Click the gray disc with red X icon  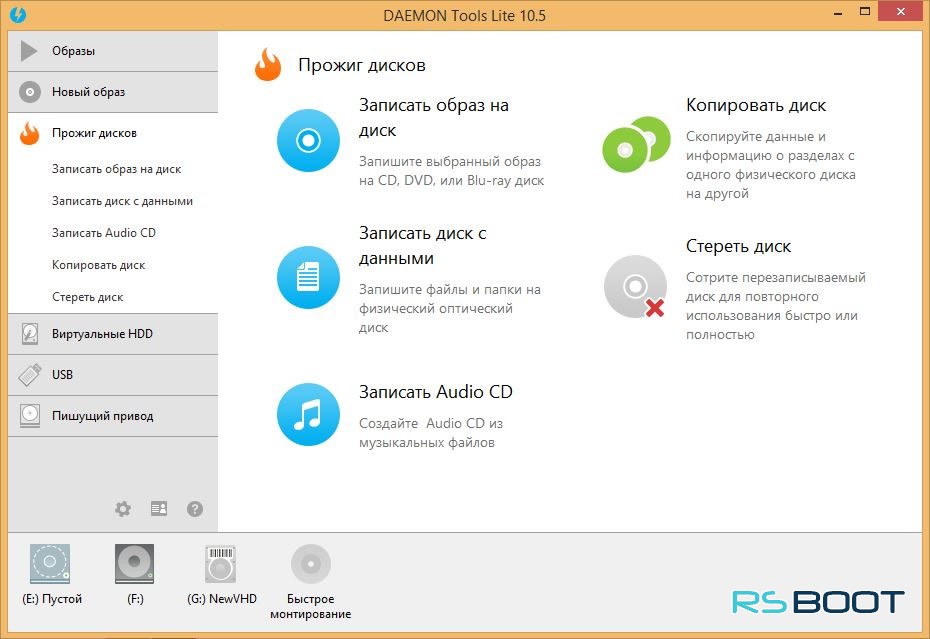tap(635, 287)
